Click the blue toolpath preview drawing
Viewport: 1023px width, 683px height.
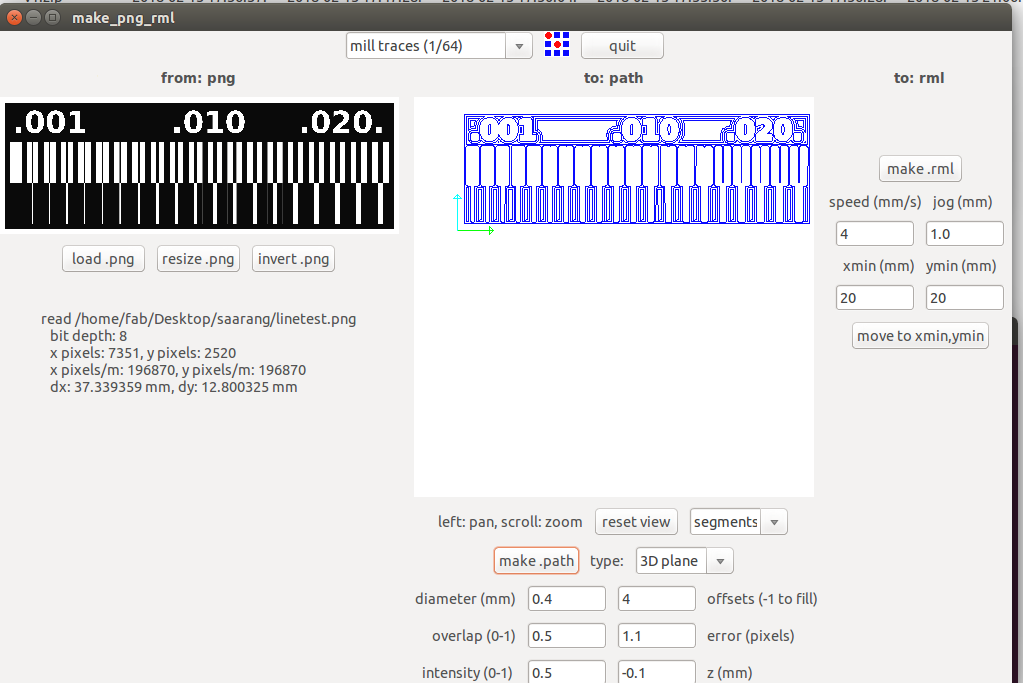pyautogui.click(x=637, y=170)
